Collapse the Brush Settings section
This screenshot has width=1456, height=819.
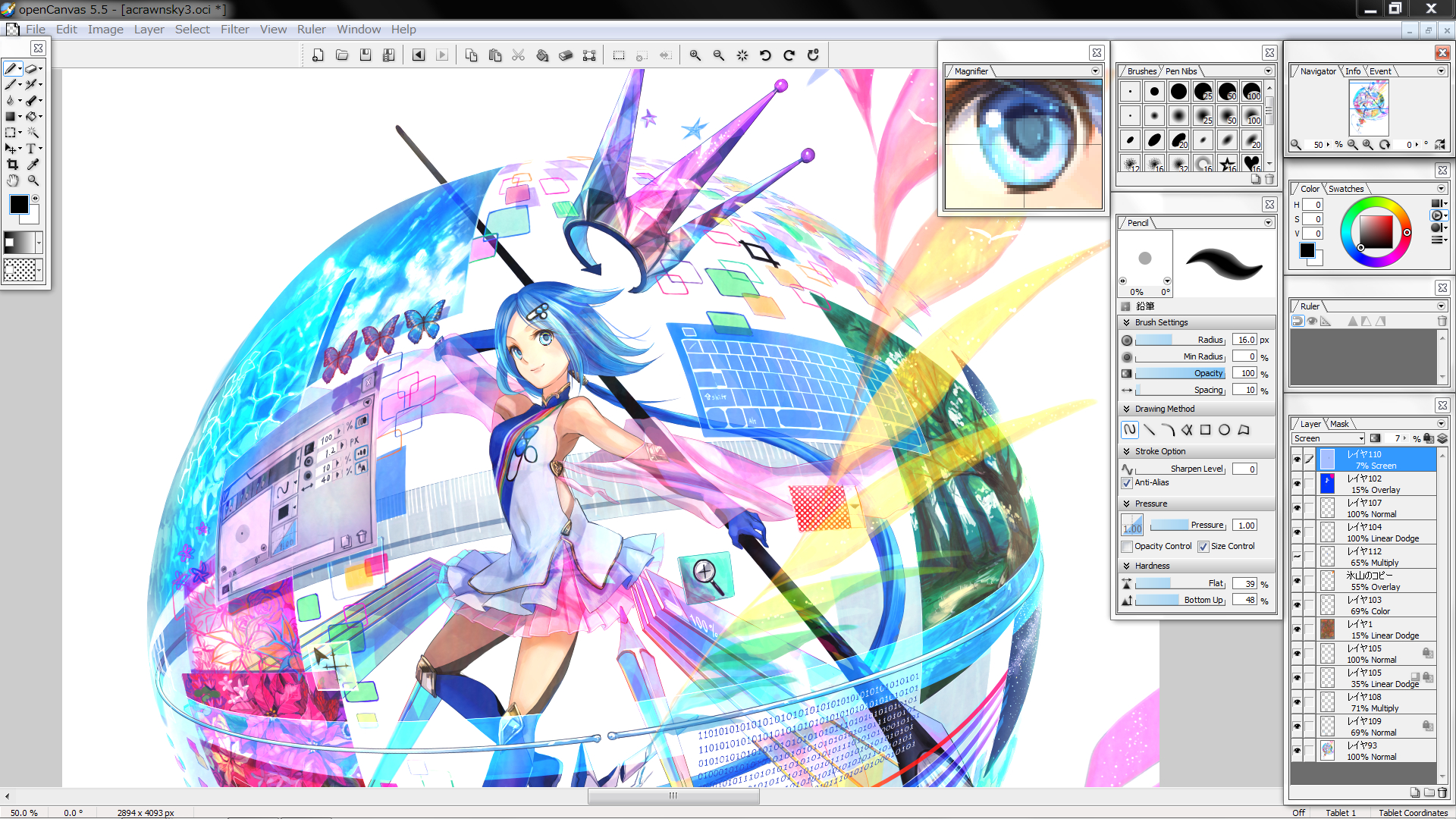(x=1127, y=322)
